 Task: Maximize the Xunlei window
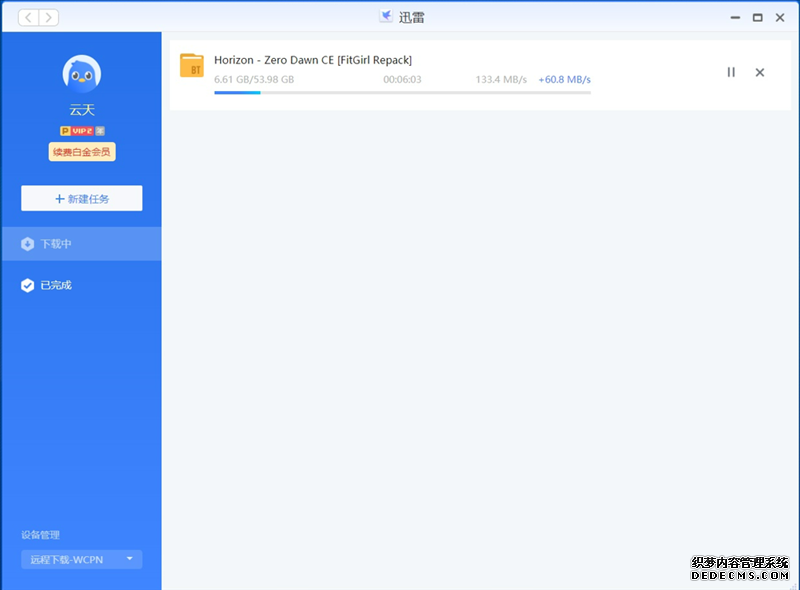click(x=757, y=17)
